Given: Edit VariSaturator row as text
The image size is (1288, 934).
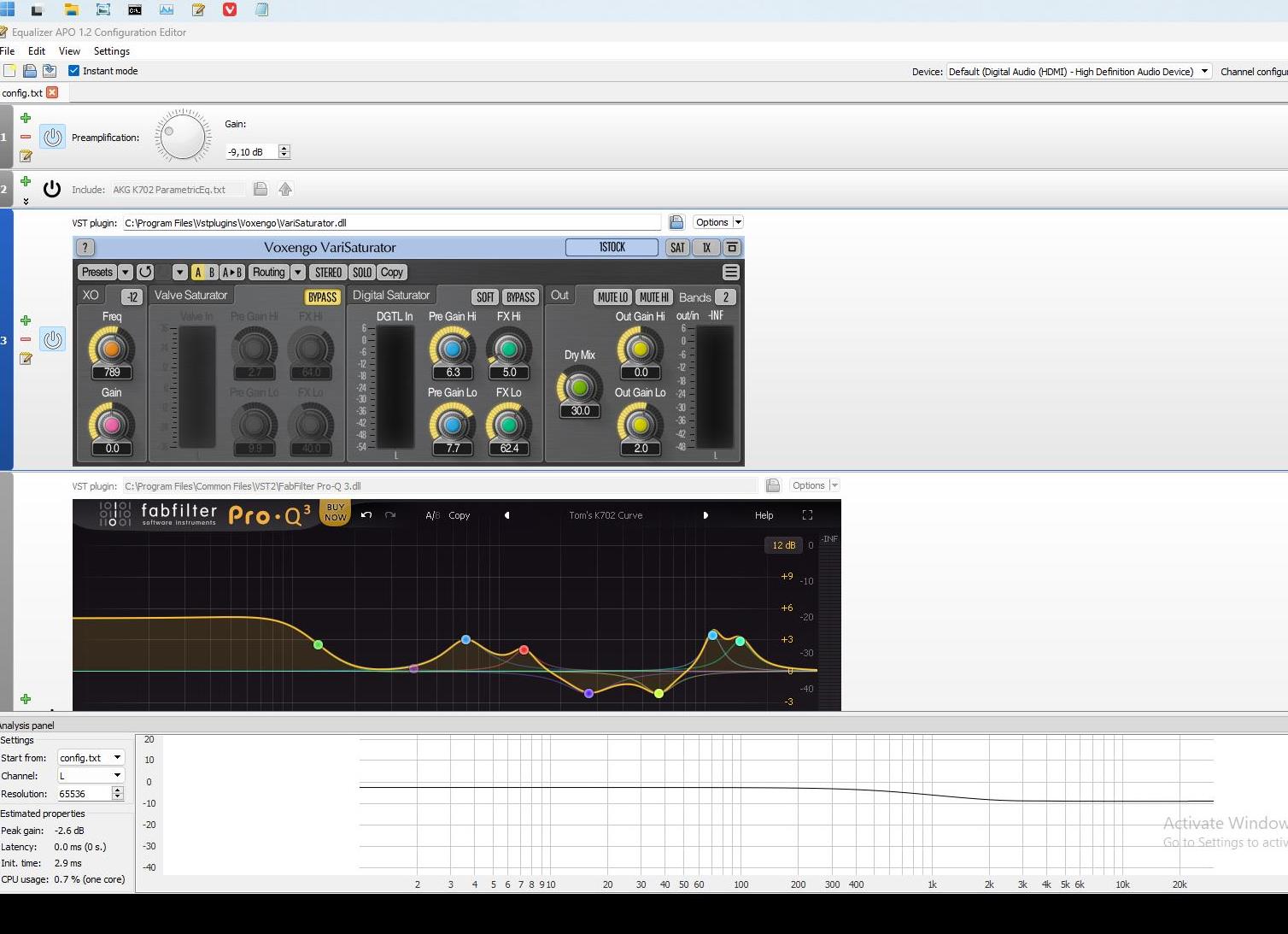Looking at the screenshot, I should 26,359.
